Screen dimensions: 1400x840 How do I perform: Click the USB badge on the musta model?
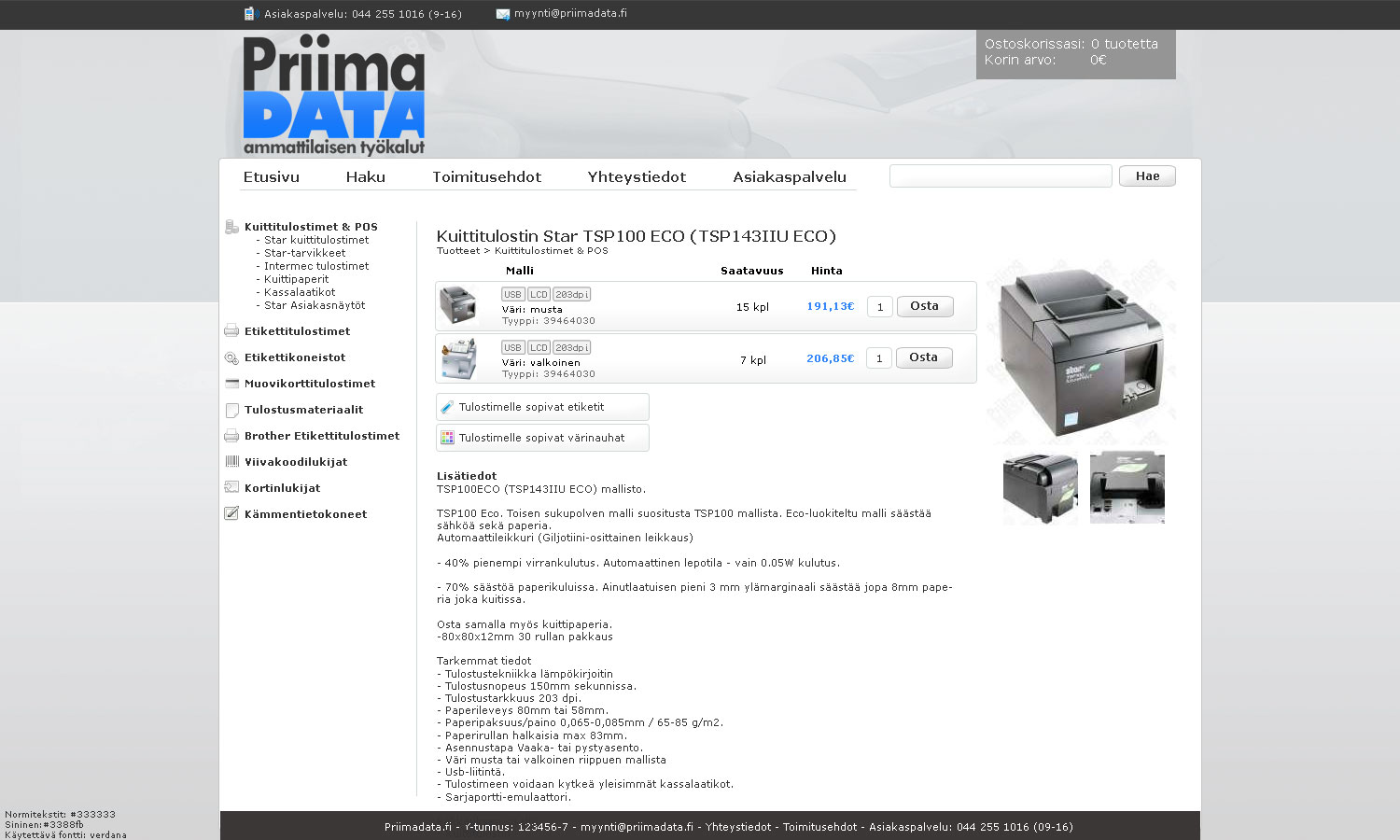click(x=513, y=295)
